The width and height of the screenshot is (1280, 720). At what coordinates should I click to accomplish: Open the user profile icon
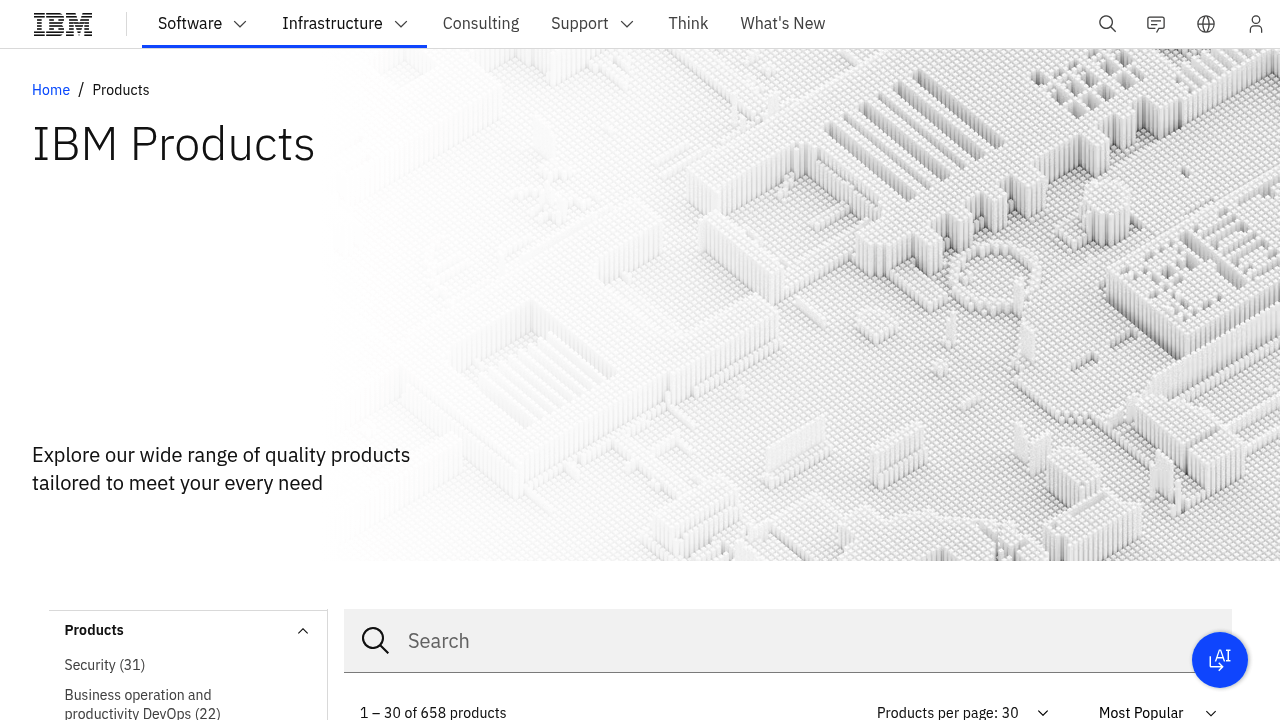click(1256, 24)
